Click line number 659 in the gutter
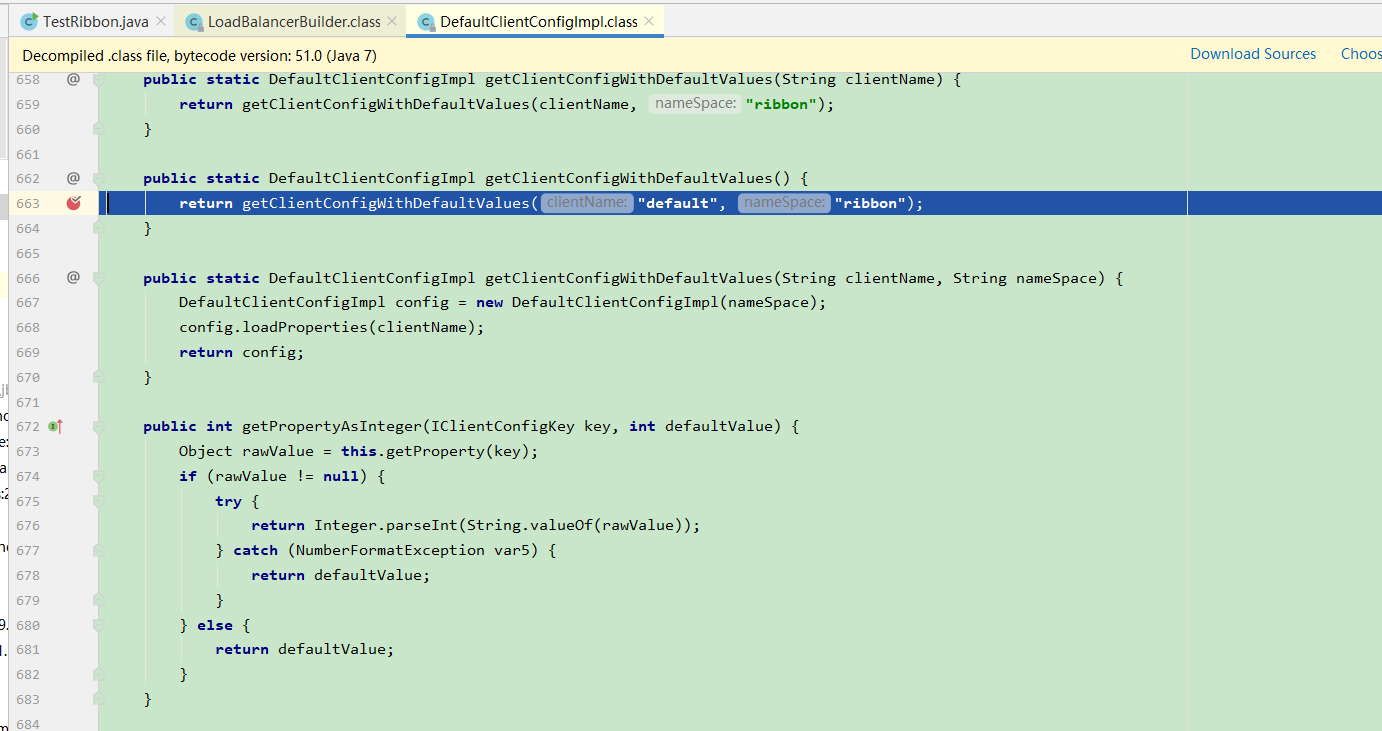This screenshot has width=1382, height=731. (28, 104)
